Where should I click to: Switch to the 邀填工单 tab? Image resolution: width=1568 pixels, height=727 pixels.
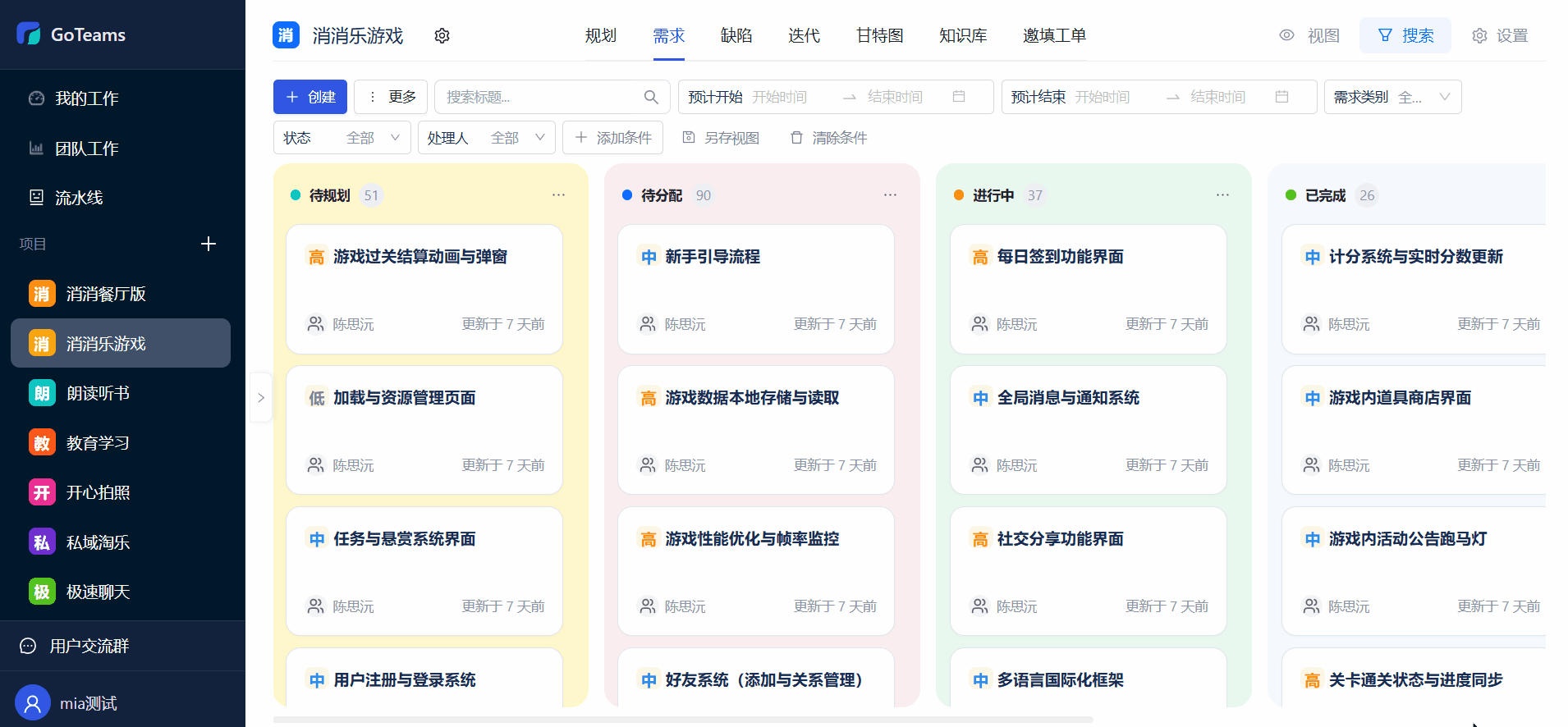tap(1055, 35)
